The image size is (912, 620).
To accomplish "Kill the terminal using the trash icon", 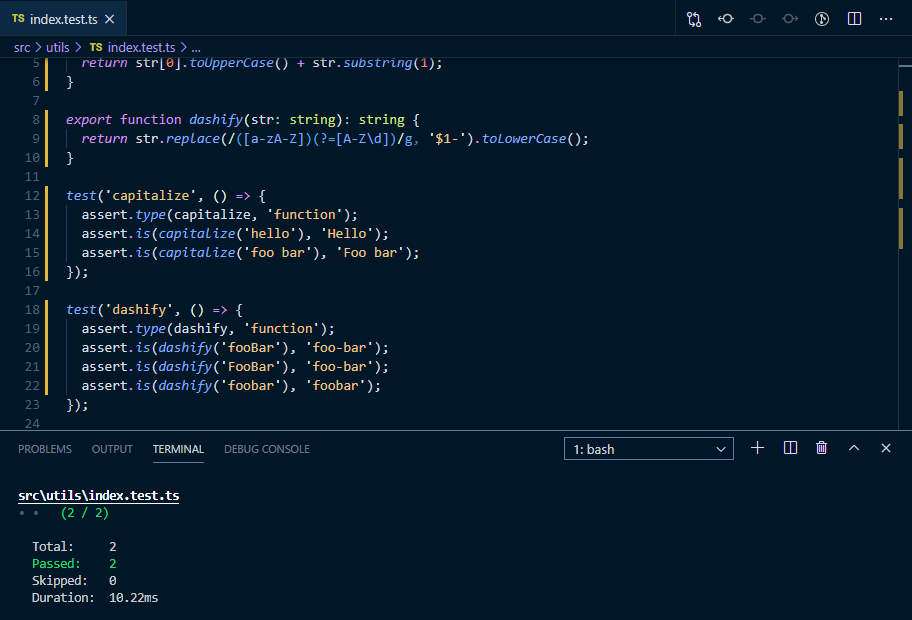I will pyautogui.click(x=821, y=448).
